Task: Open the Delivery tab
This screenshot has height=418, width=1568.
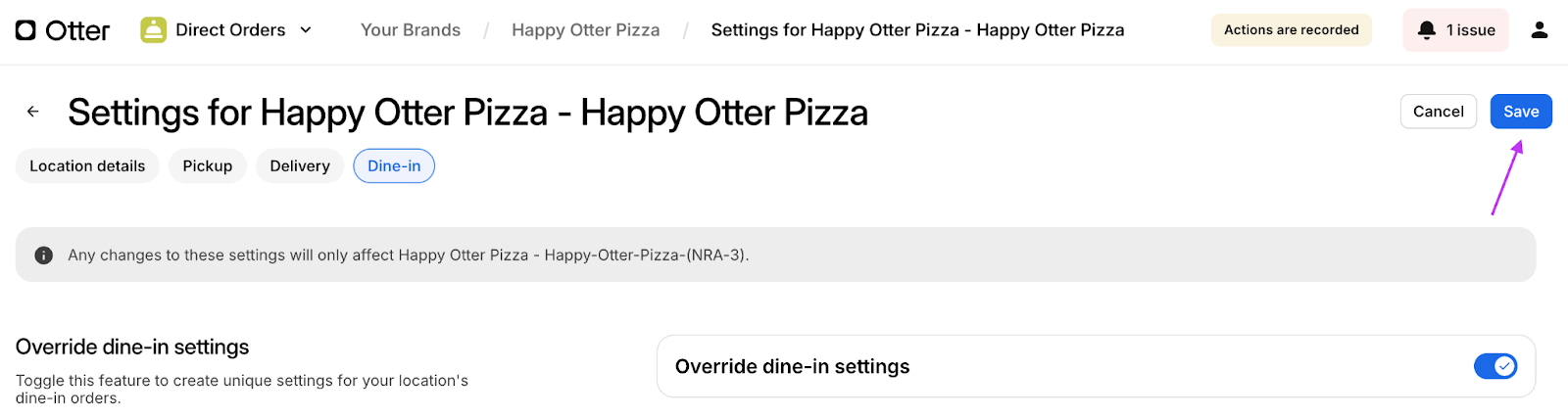Action: tap(300, 166)
